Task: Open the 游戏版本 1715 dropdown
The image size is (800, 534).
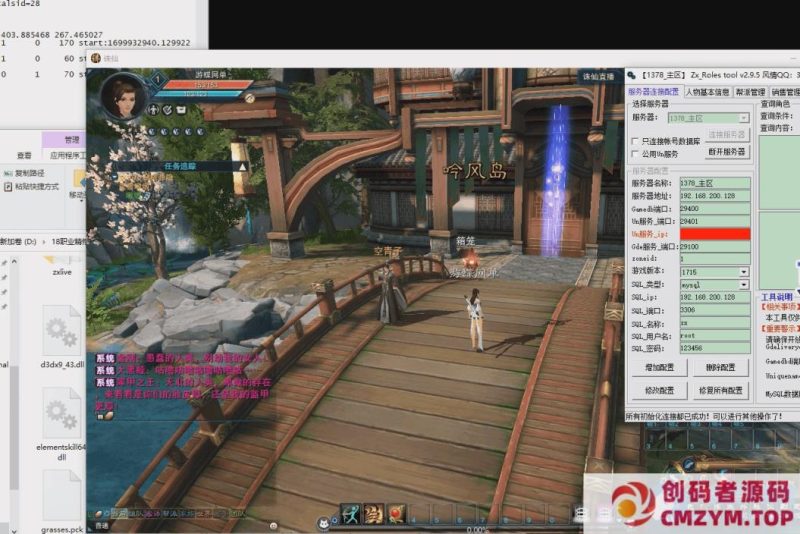Action: (744, 272)
